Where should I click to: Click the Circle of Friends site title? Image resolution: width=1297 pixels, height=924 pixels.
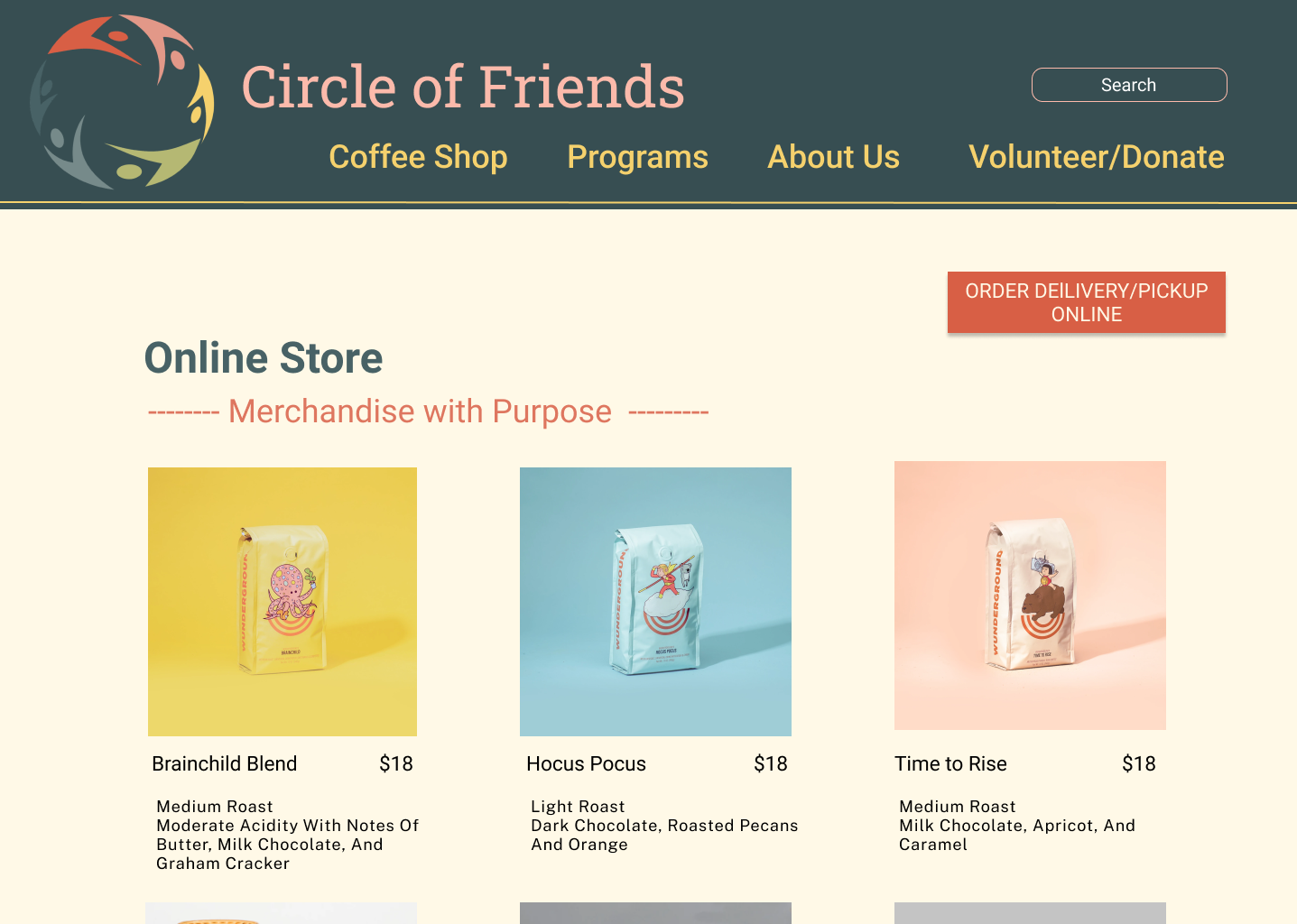tap(463, 87)
